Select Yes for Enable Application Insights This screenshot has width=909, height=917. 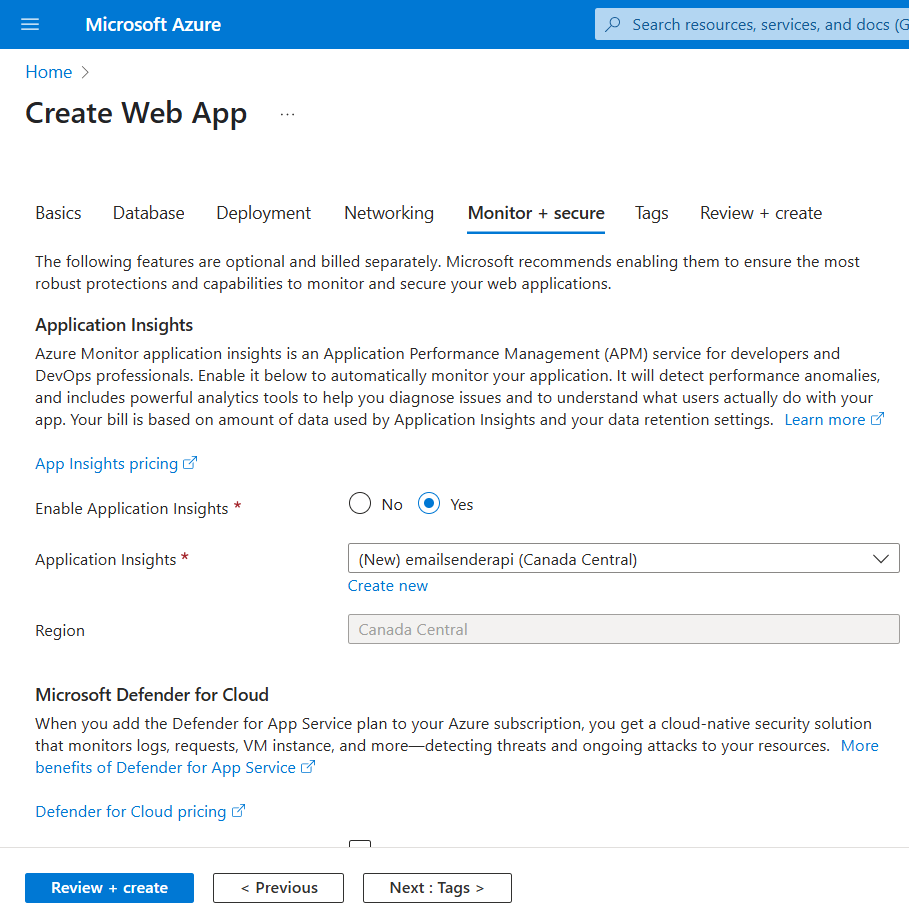coord(429,504)
